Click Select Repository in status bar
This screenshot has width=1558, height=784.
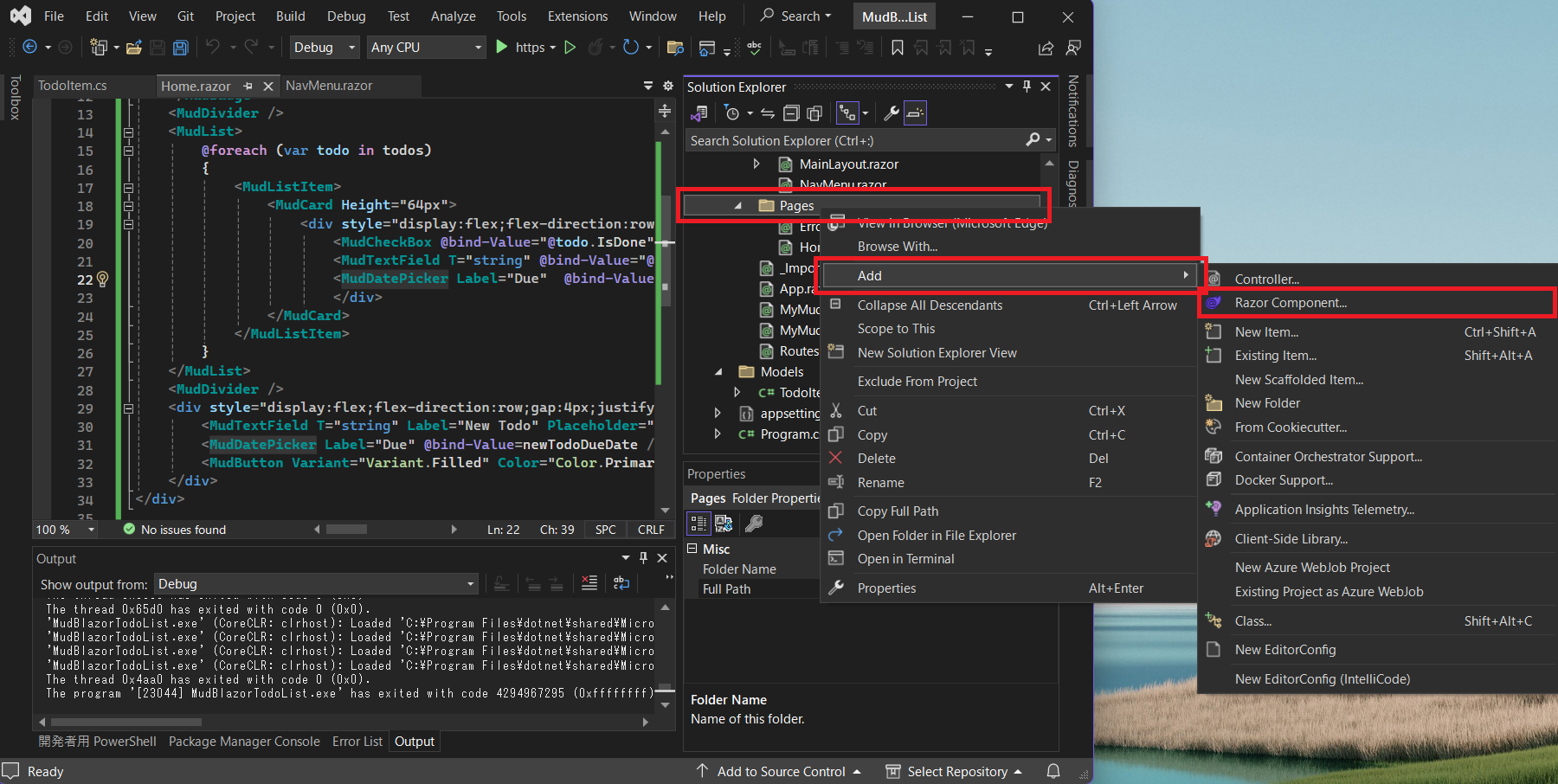[954, 771]
